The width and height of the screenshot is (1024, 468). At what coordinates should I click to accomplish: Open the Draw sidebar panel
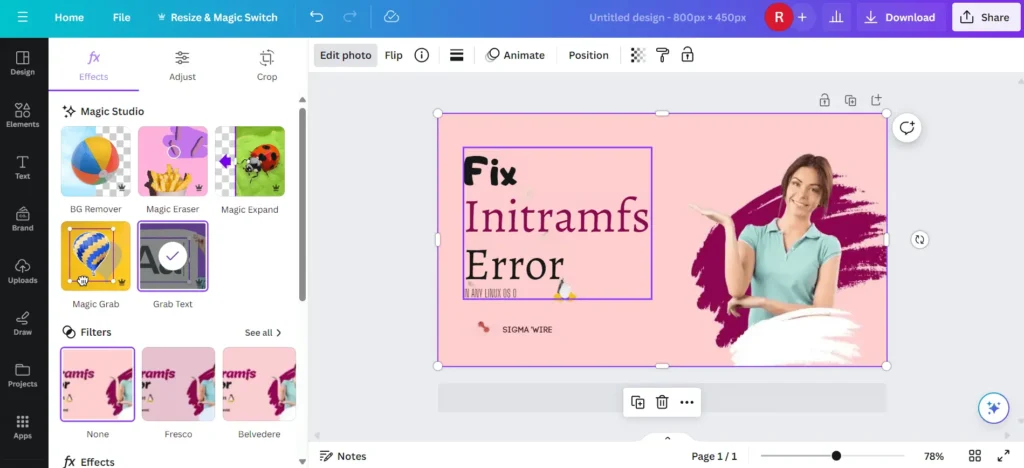click(23, 323)
